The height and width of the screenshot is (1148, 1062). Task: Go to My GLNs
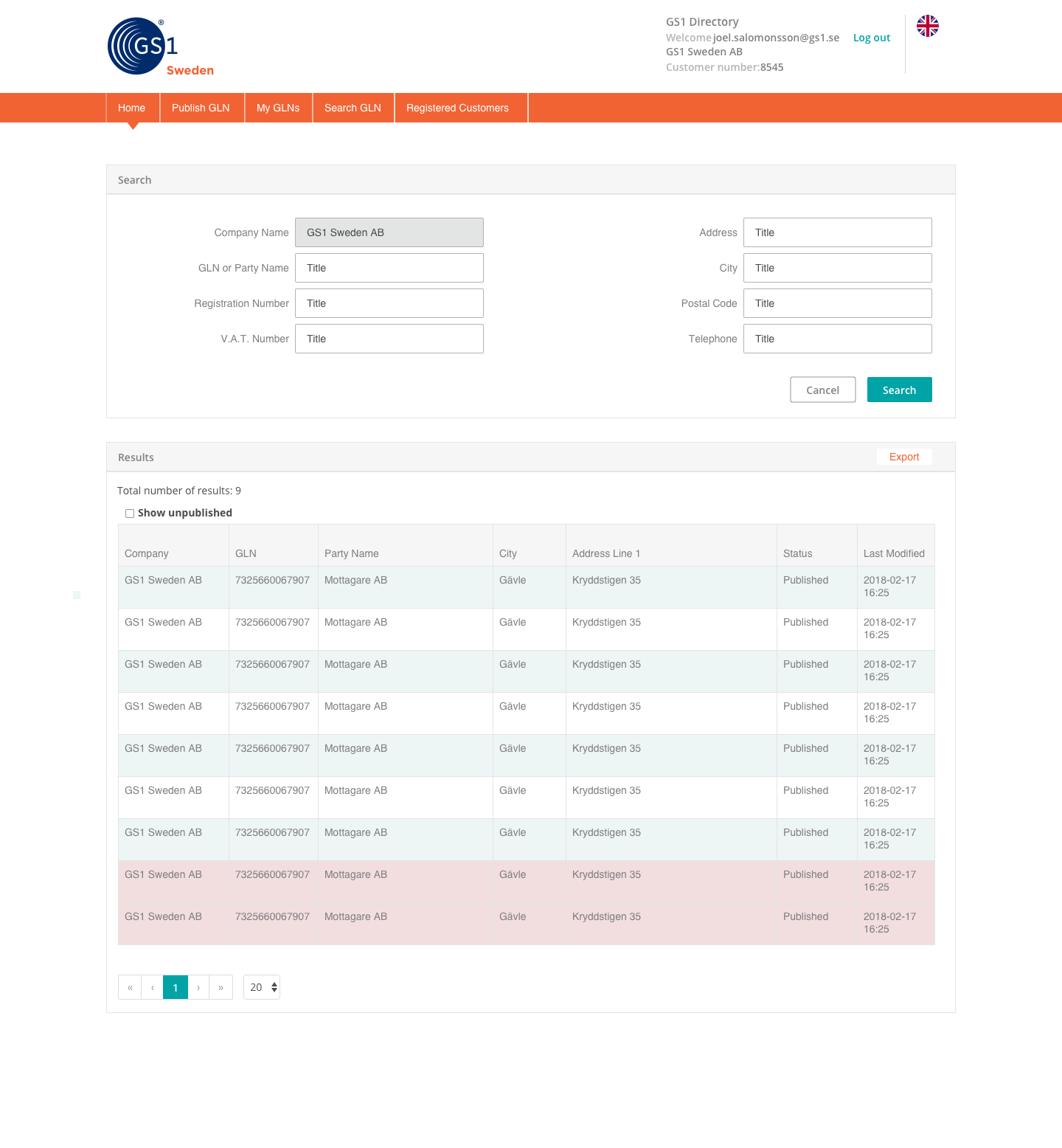click(278, 108)
